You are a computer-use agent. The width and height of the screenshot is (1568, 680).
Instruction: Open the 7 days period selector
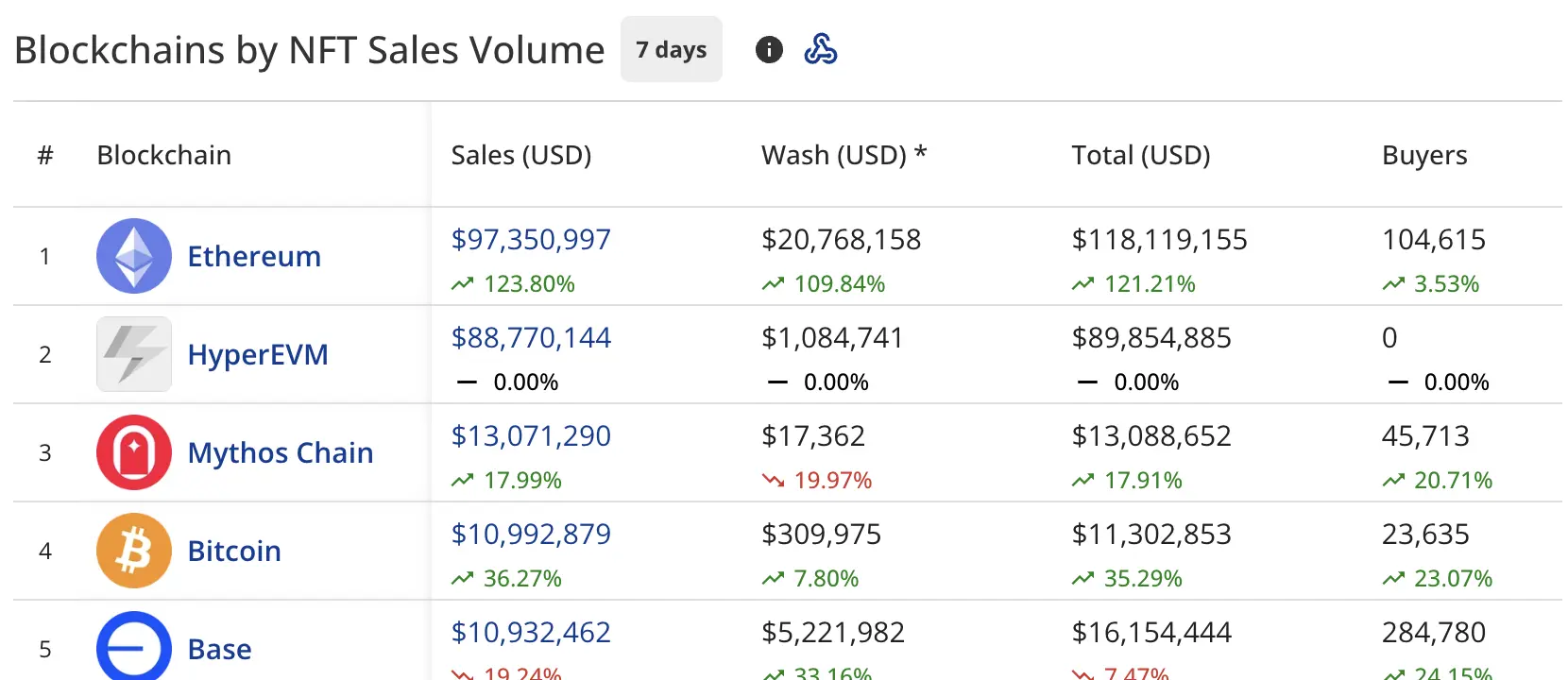point(671,49)
